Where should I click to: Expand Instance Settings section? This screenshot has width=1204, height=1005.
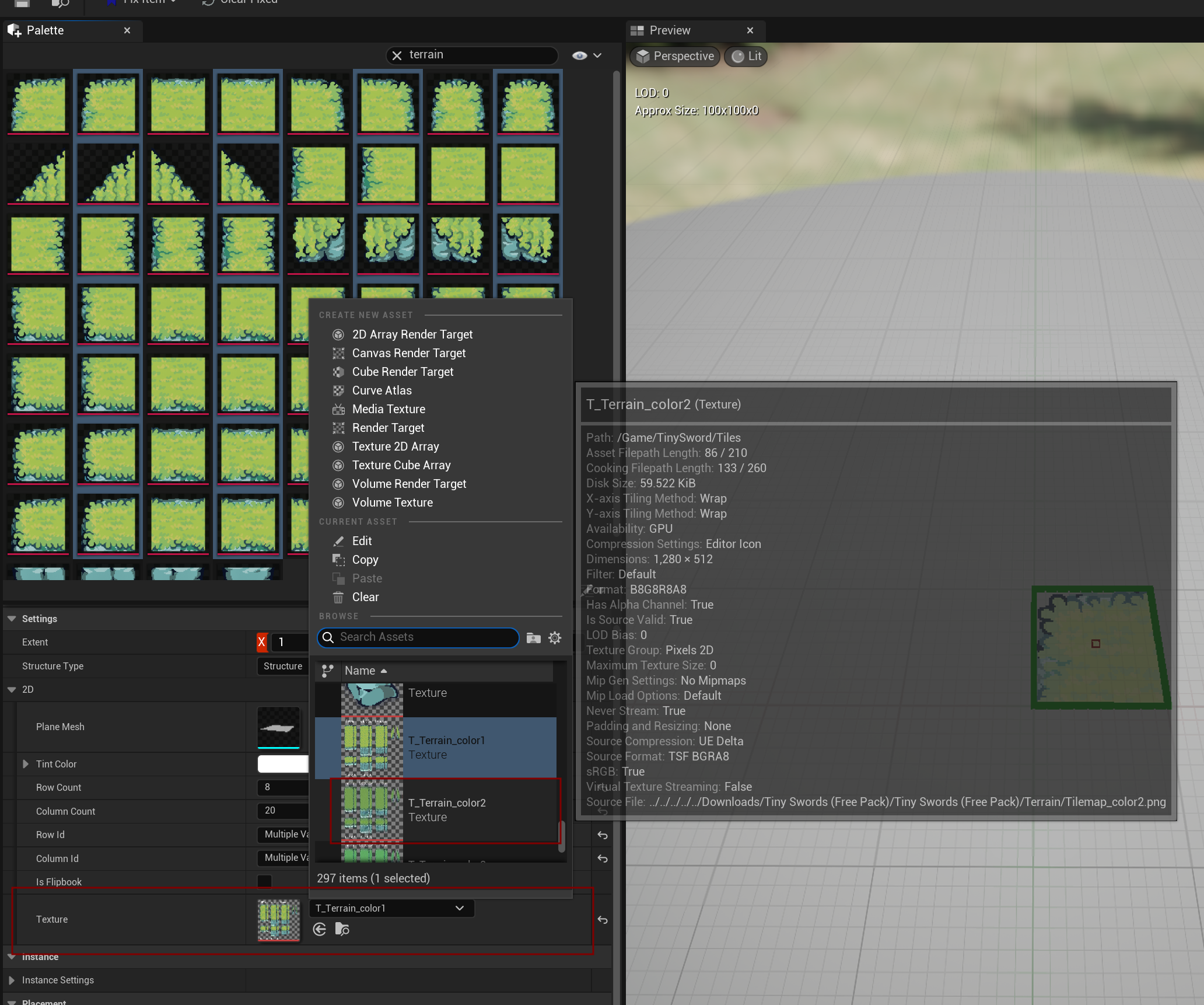pyautogui.click(x=12, y=980)
